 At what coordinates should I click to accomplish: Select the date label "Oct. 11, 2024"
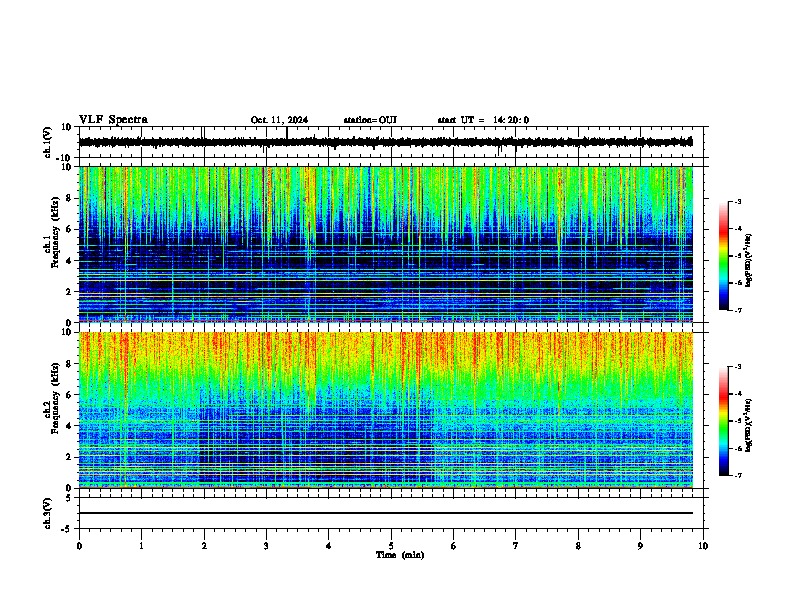point(279,120)
